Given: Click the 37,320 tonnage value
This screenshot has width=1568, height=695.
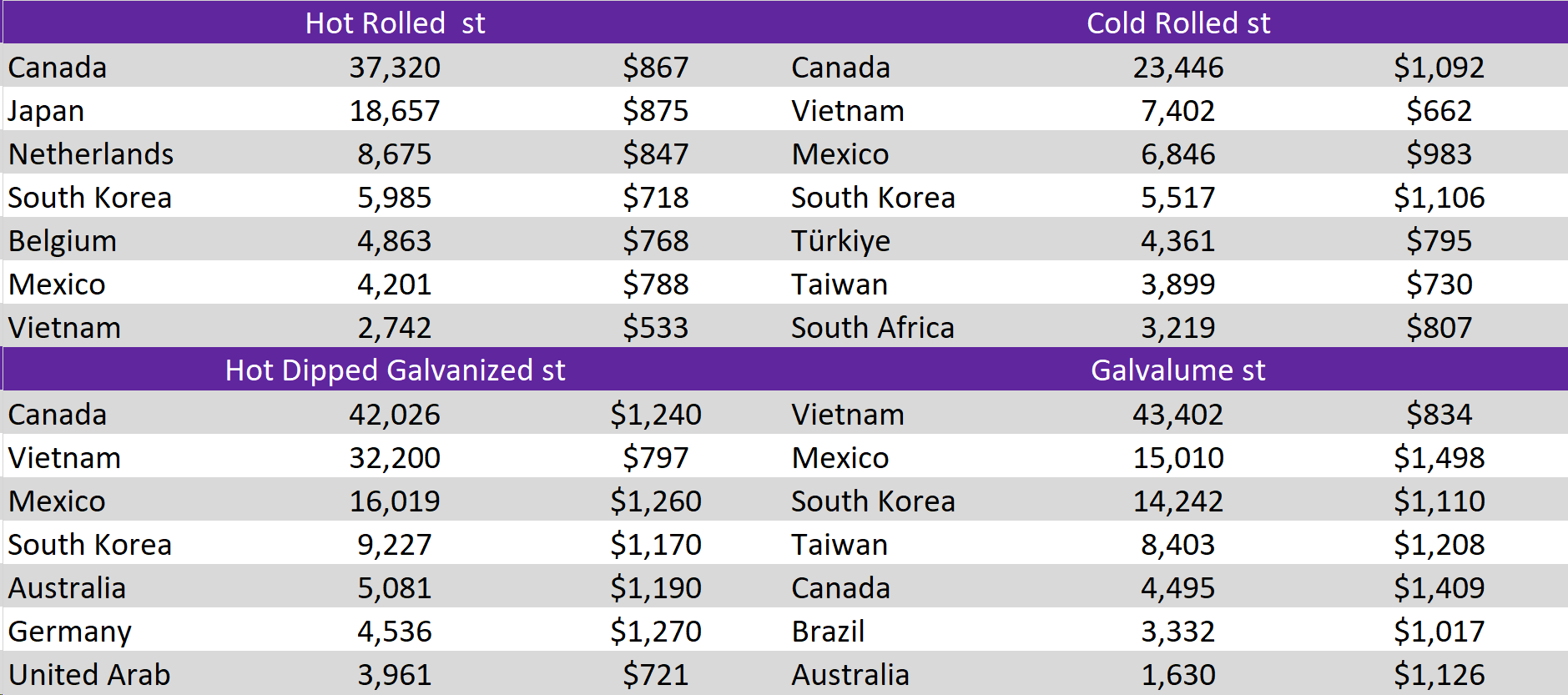Looking at the screenshot, I should point(395,68).
